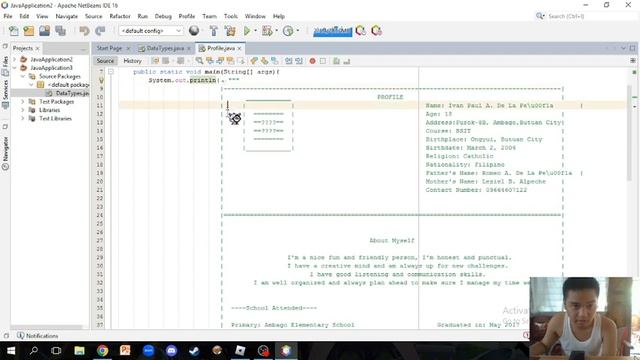Open Discord from the taskbar

coord(171,351)
